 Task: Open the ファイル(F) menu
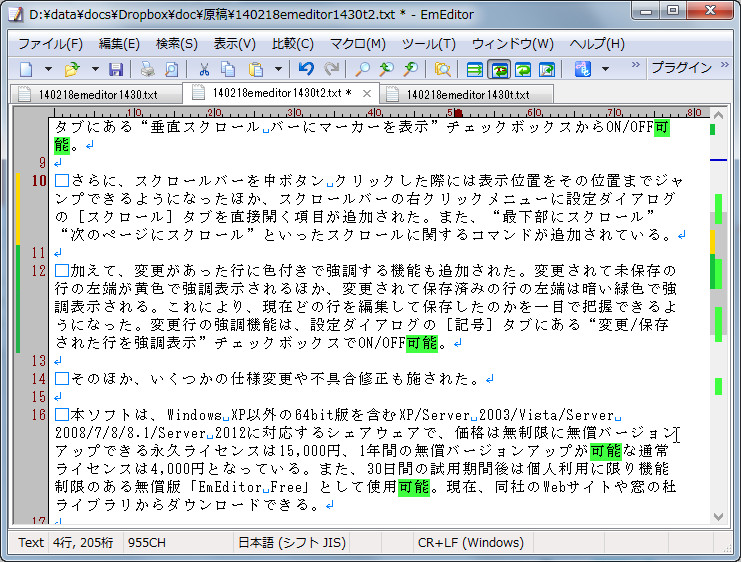pos(50,44)
